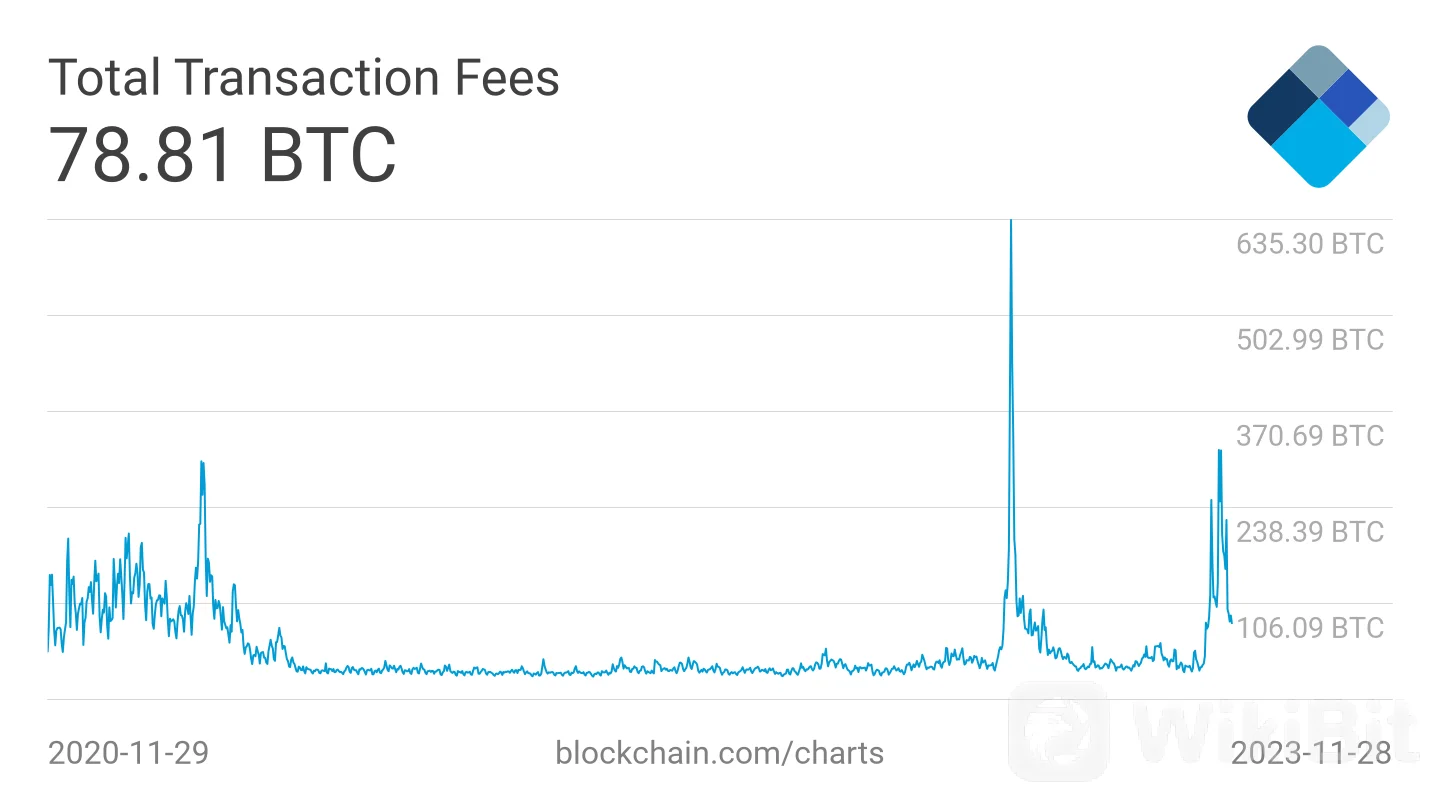Click the 2023-11-28 end date

point(1310,752)
